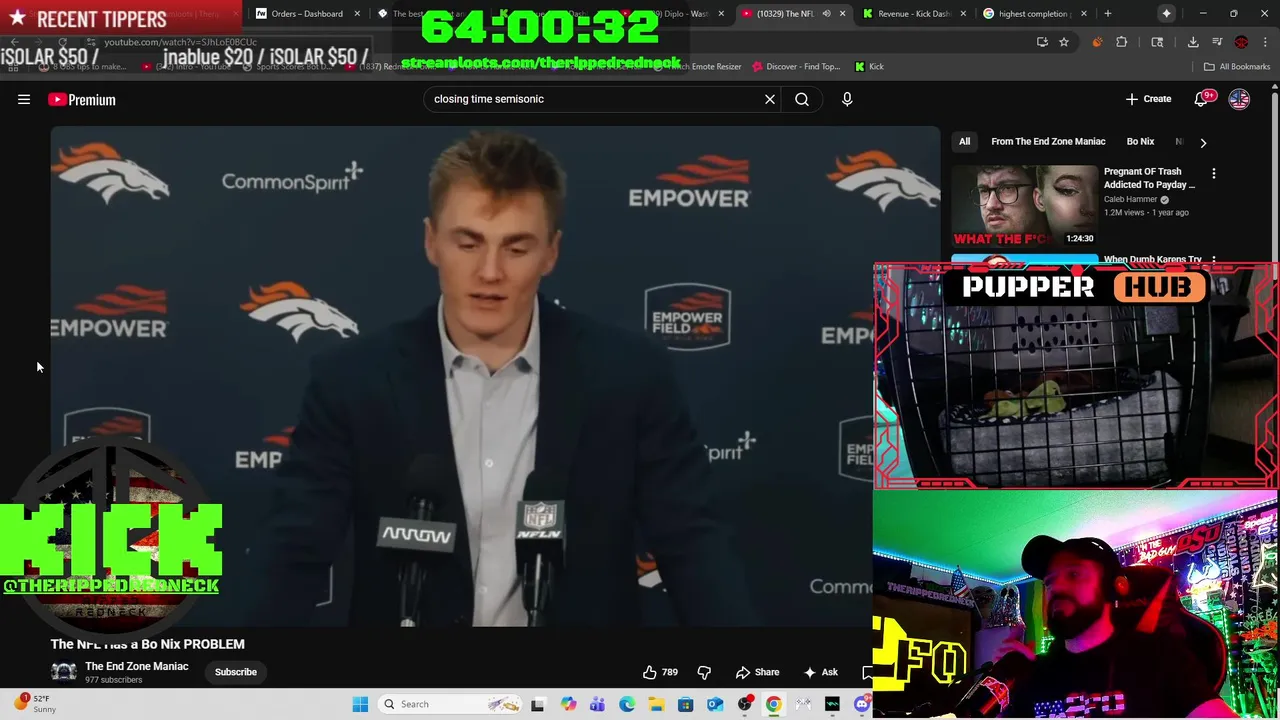
Task: Like the Bo Nix video
Action: [660, 672]
